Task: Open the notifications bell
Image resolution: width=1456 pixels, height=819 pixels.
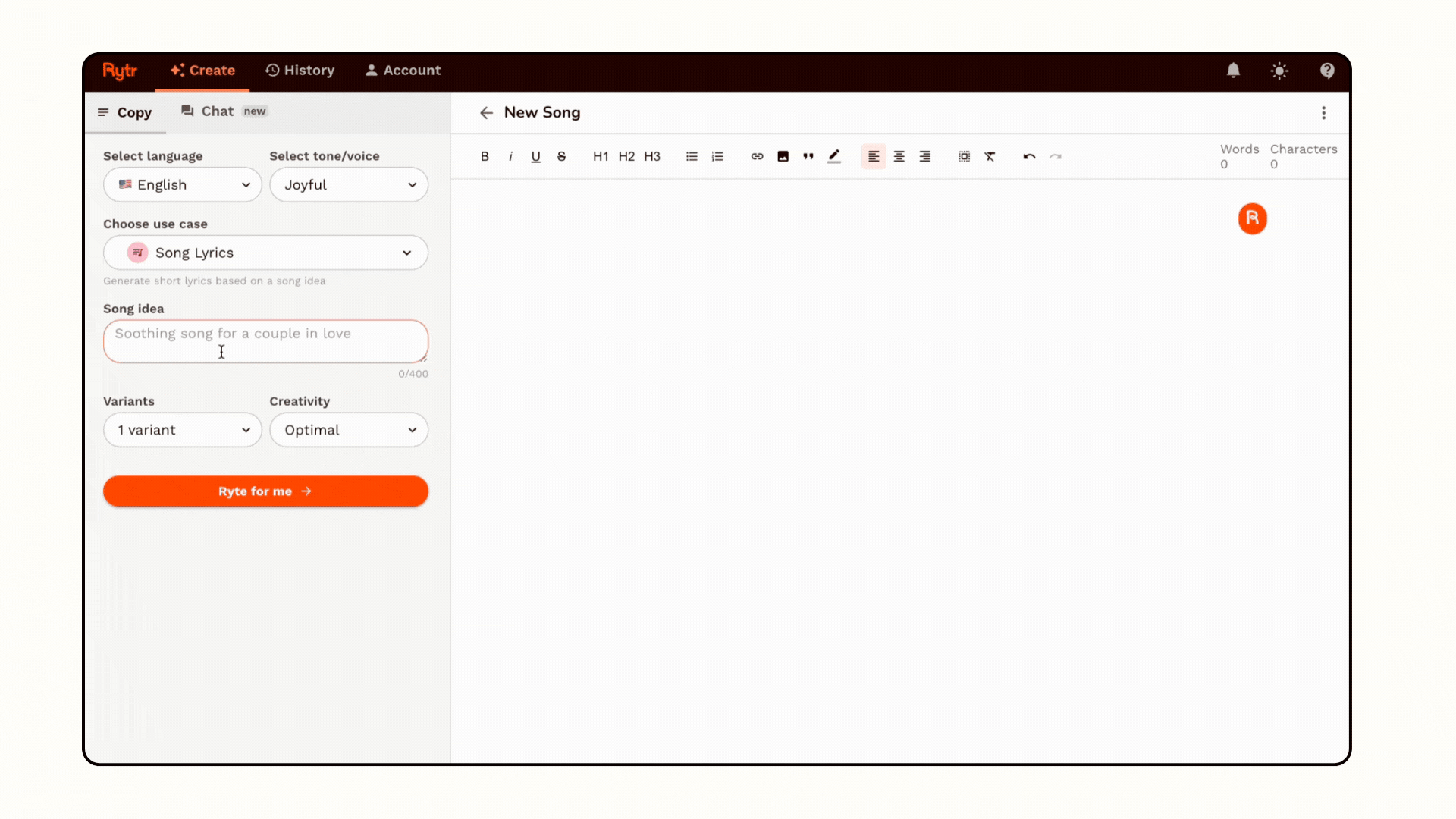Action: click(x=1233, y=71)
